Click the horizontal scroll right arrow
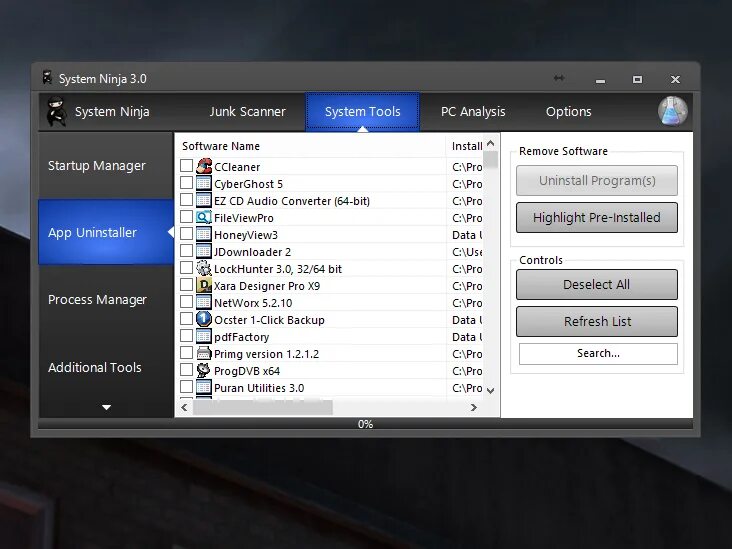Viewport: 732px width, 549px height. (474, 407)
